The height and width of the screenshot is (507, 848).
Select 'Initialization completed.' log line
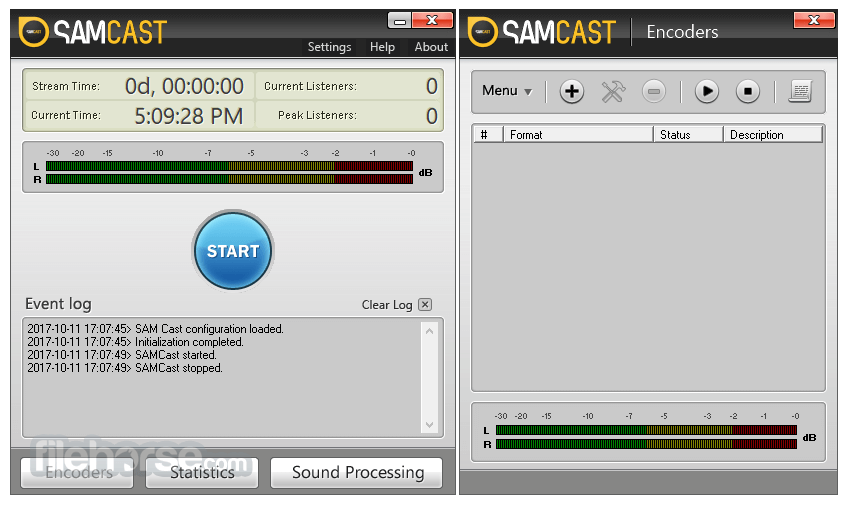click(135, 342)
